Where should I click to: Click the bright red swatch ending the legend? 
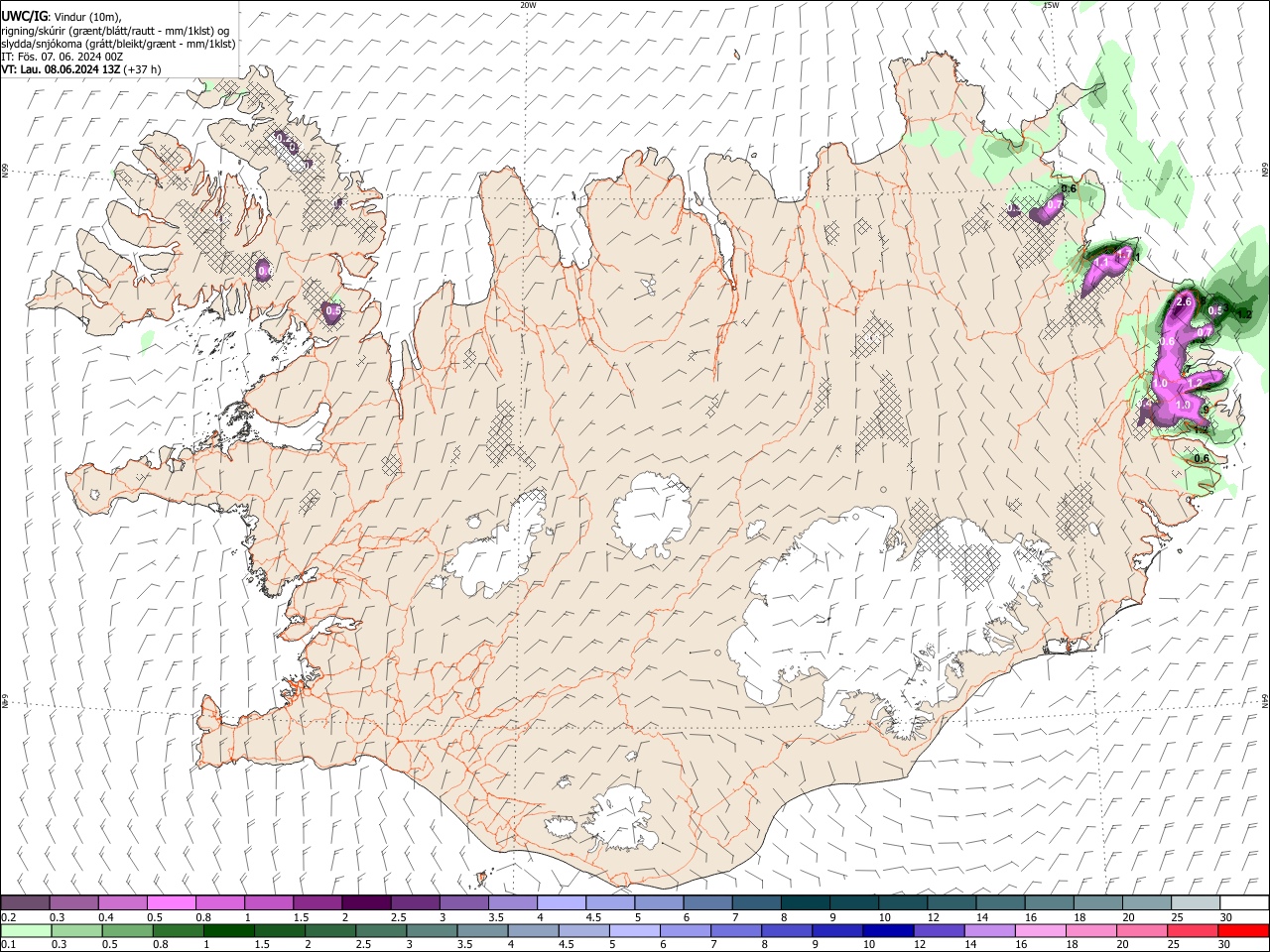tap(1244, 930)
